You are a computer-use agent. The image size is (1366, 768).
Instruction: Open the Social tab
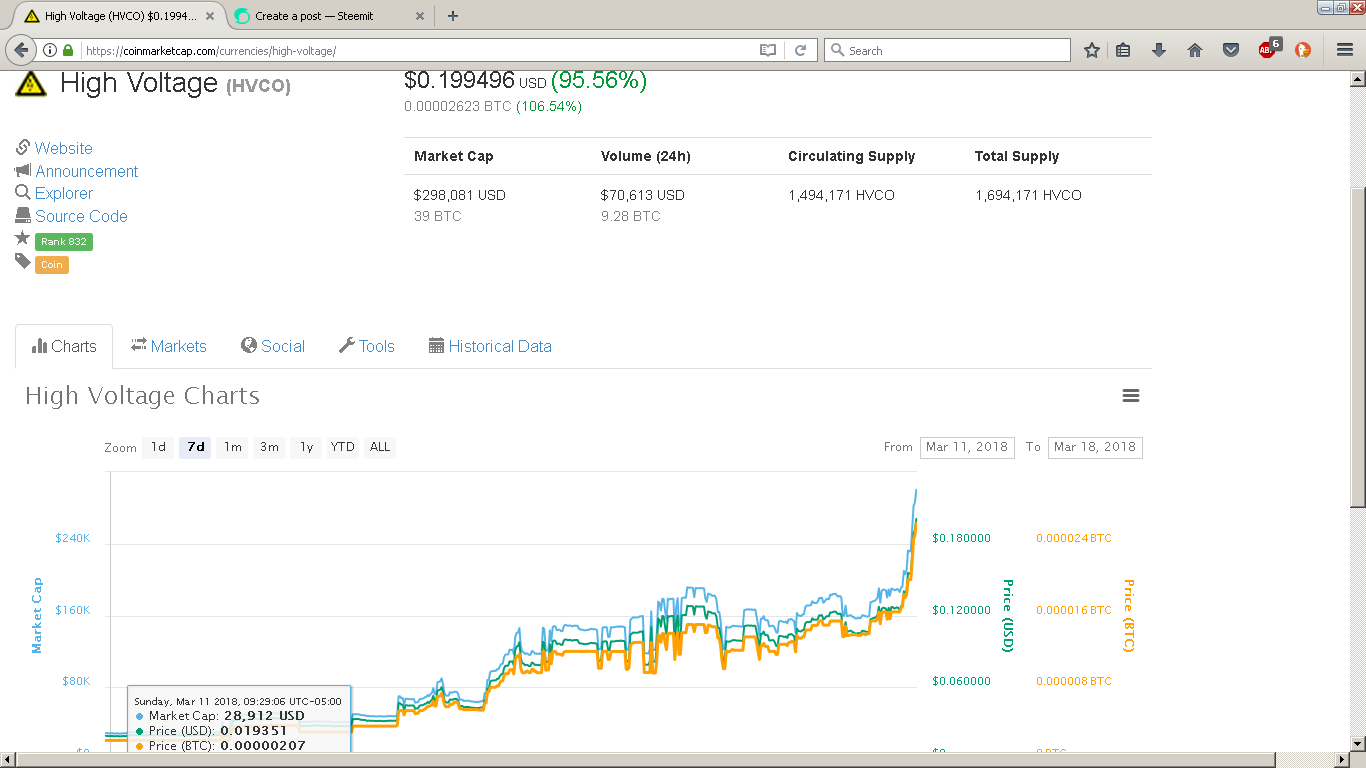coord(273,346)
